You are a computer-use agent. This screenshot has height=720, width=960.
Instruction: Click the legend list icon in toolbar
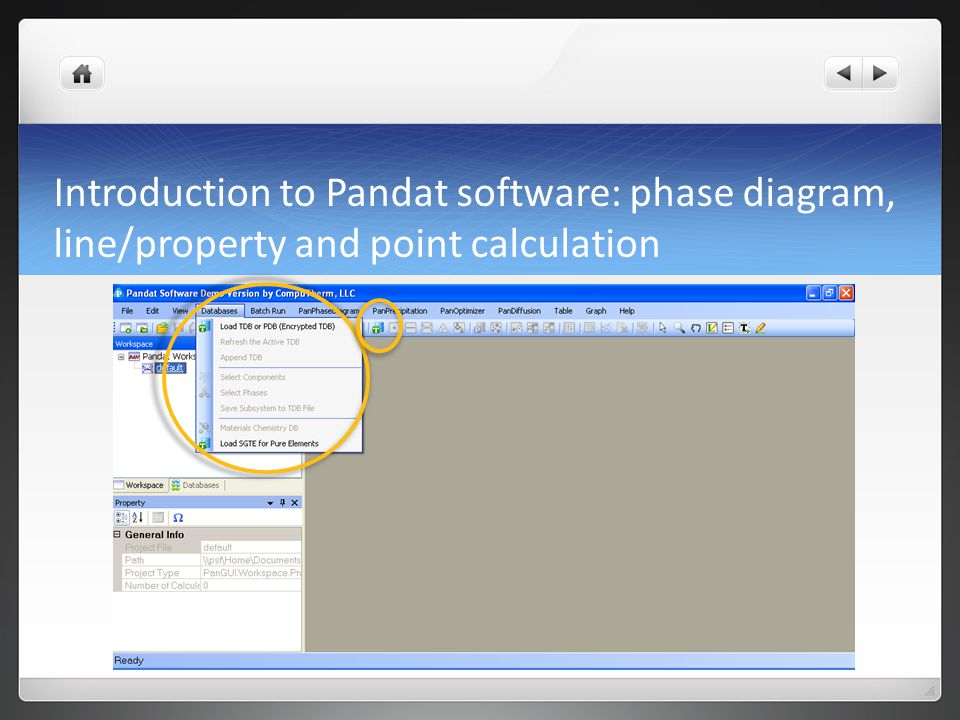coord(728,328)
